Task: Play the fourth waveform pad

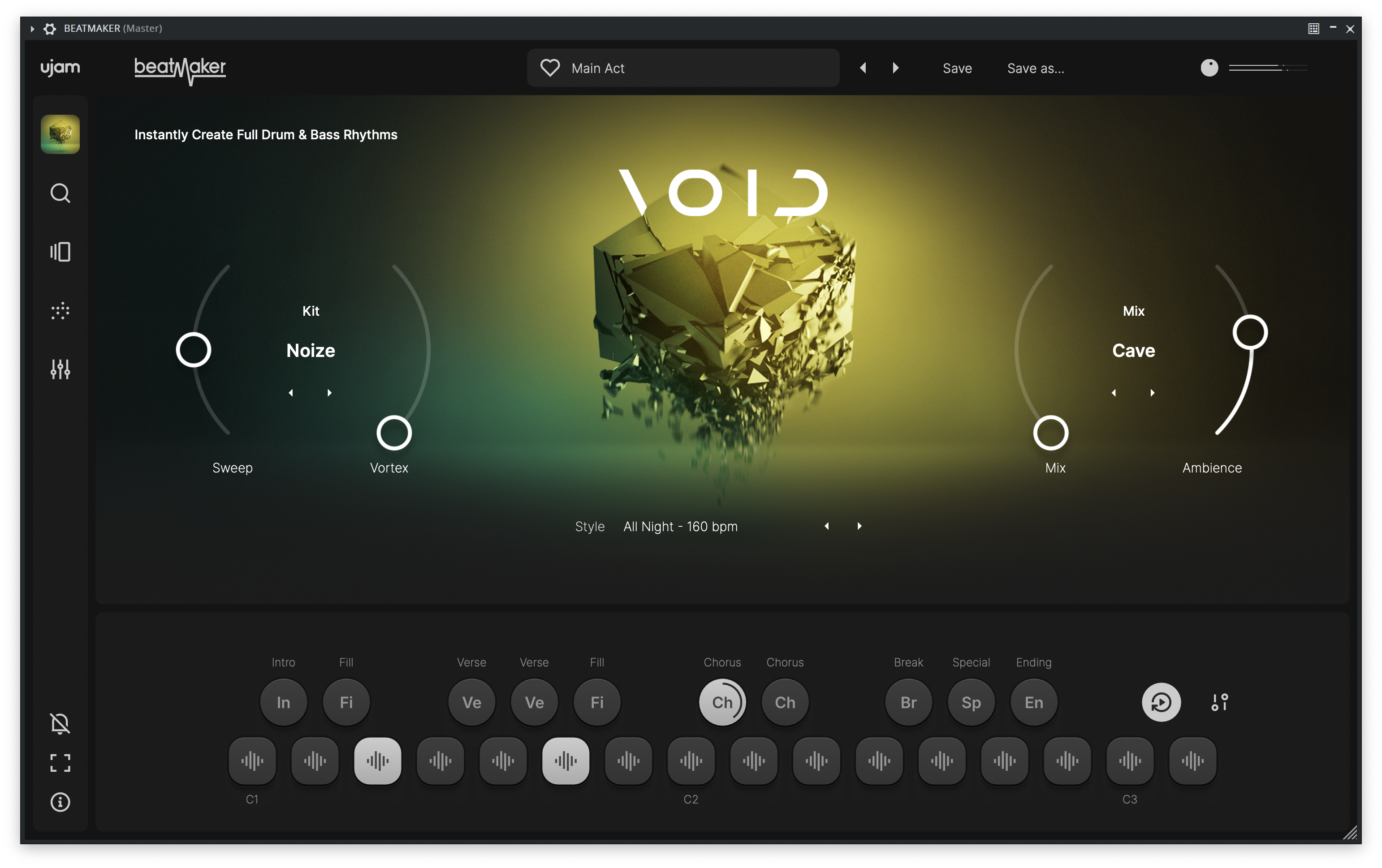Action: [440, 761]
